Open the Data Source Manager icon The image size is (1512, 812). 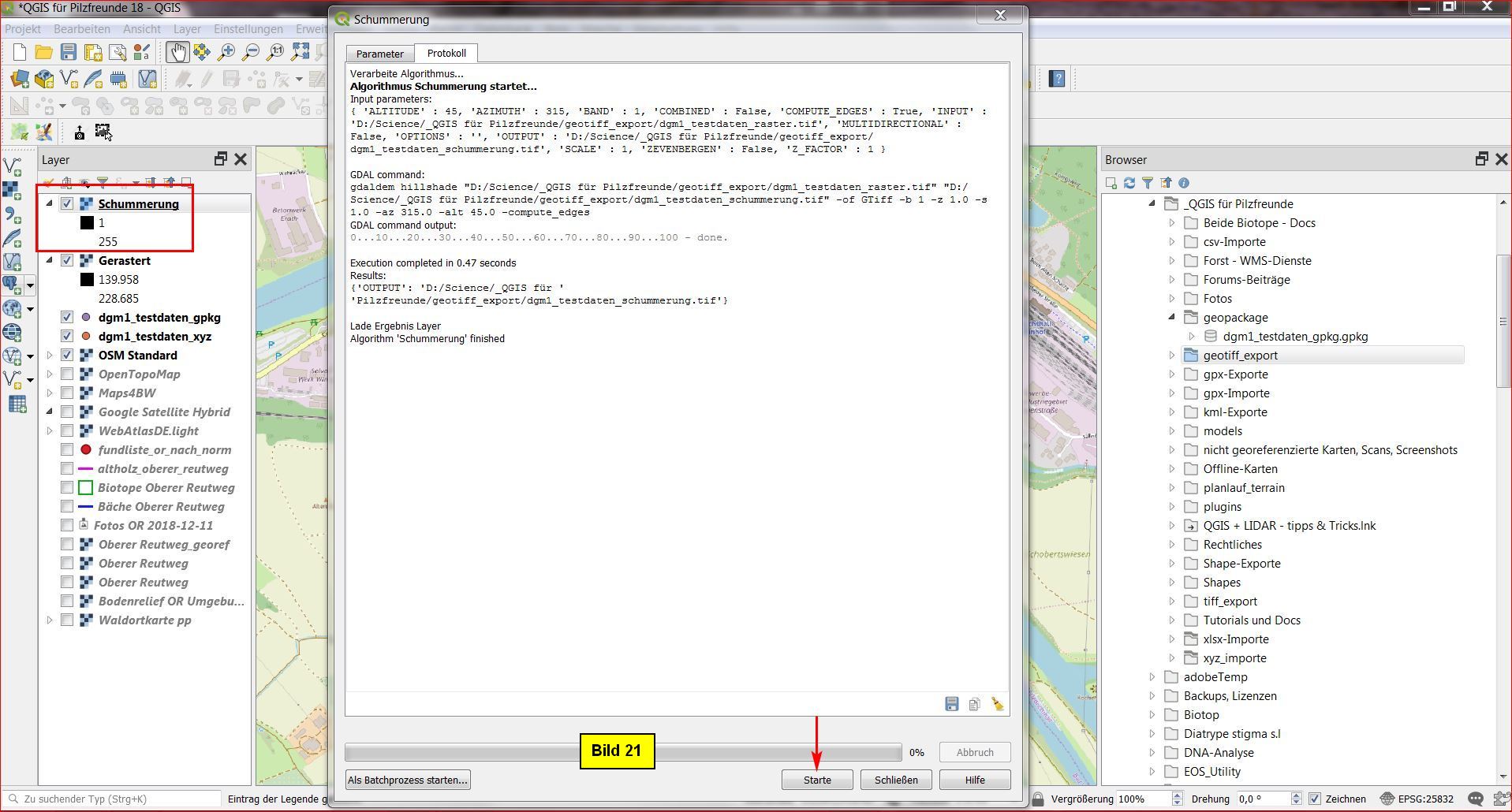point(20,79)
